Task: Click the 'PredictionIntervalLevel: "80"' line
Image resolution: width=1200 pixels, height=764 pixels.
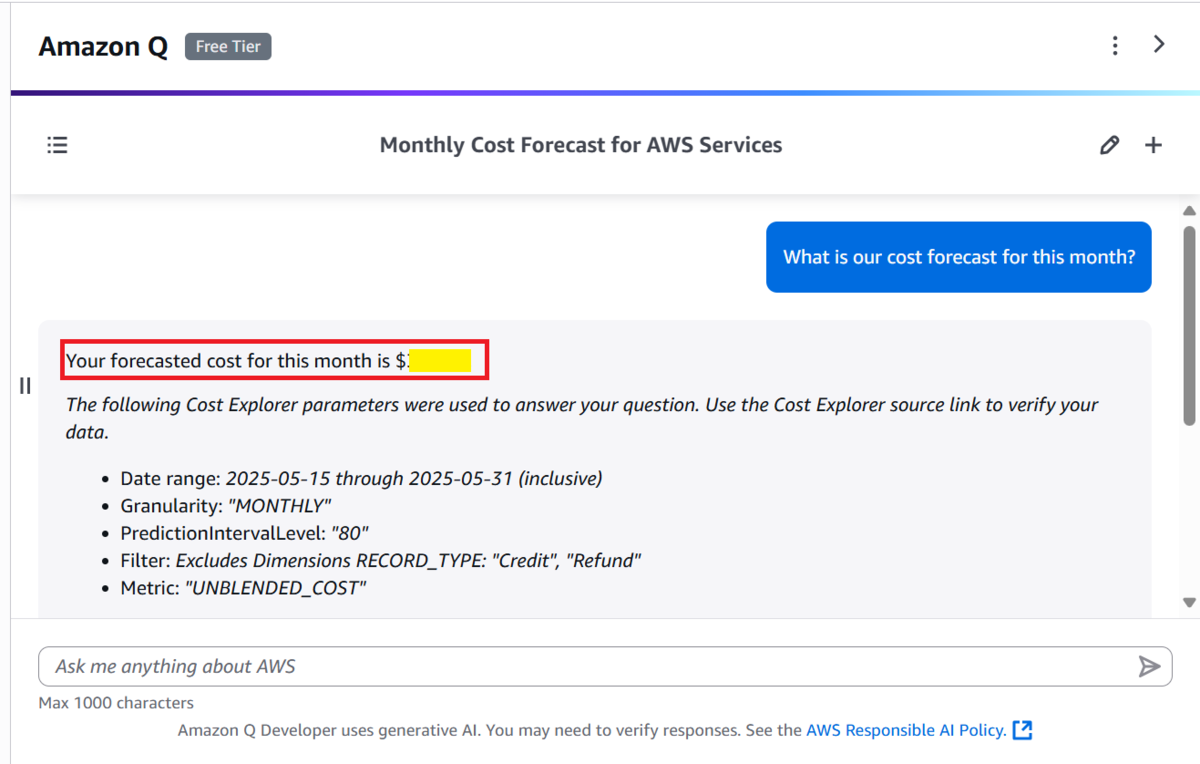Action: (x=245, y=533)
